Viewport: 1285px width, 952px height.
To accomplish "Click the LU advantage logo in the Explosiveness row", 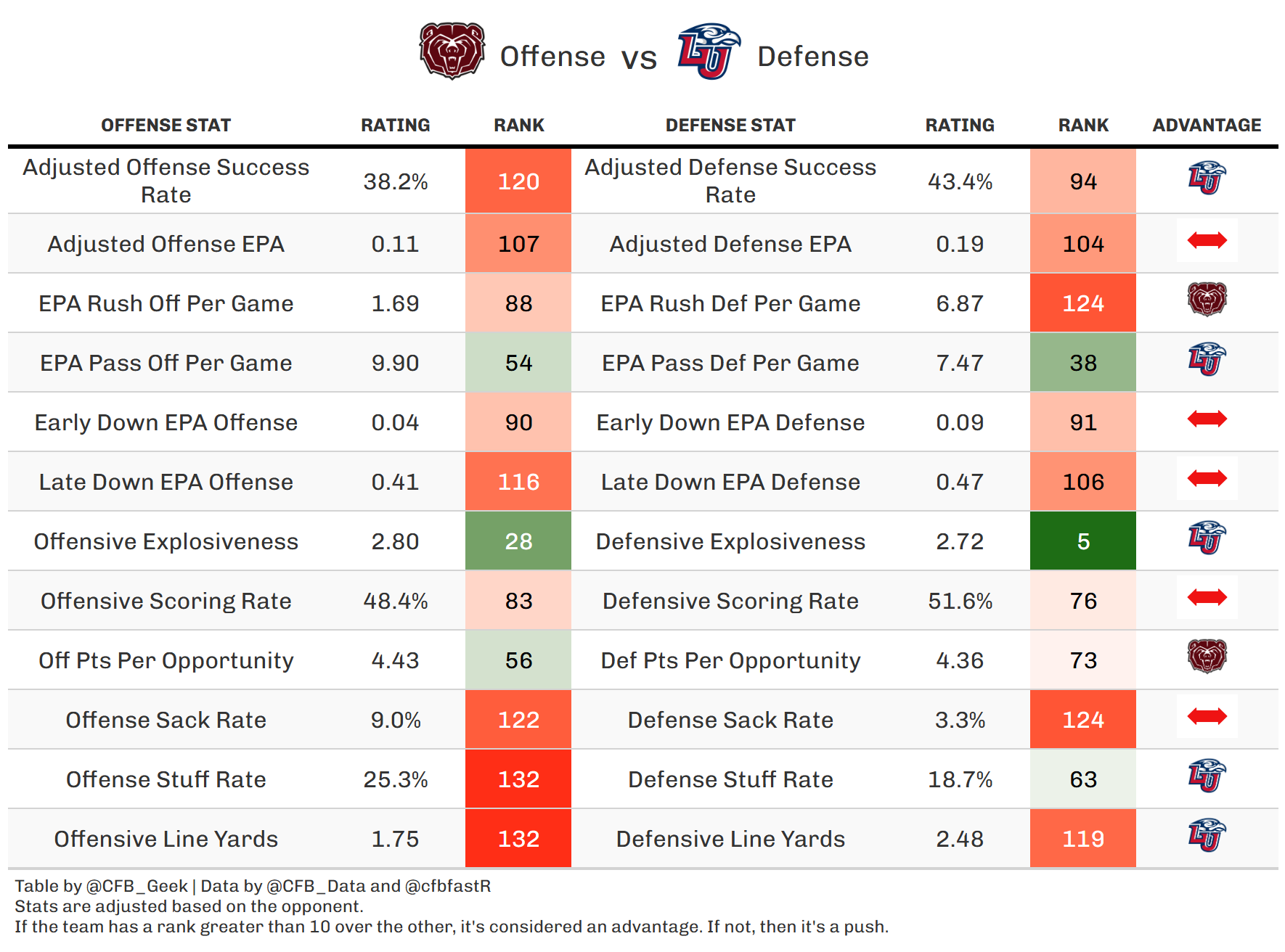I will [1207, 538].
